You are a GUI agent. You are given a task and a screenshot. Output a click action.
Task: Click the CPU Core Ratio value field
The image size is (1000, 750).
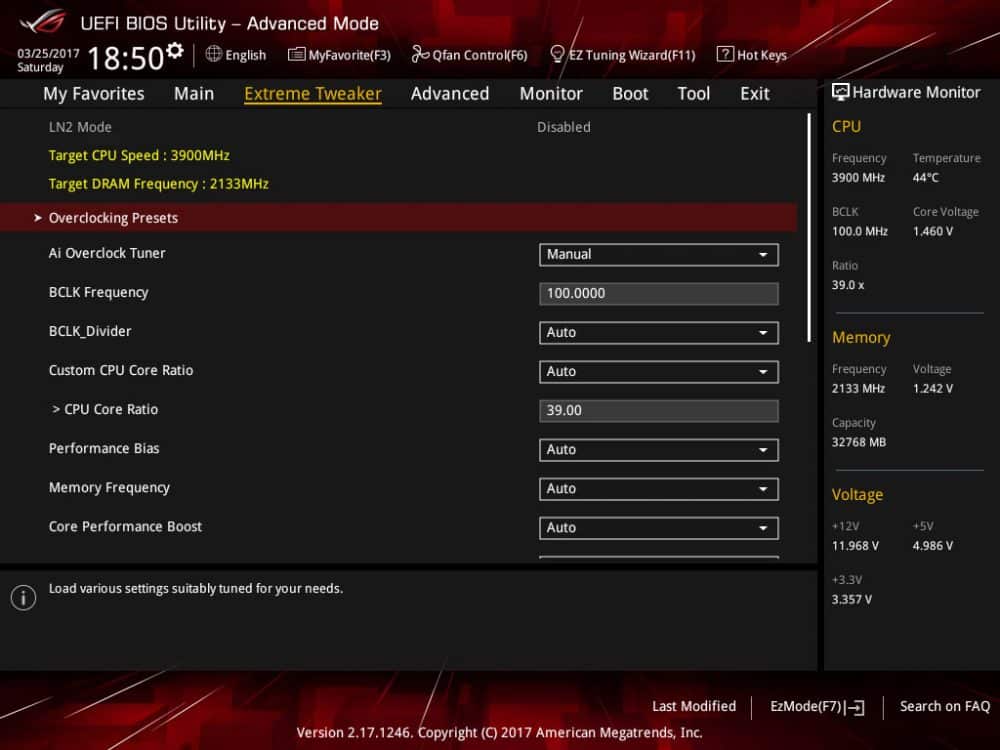coord(658,410)
